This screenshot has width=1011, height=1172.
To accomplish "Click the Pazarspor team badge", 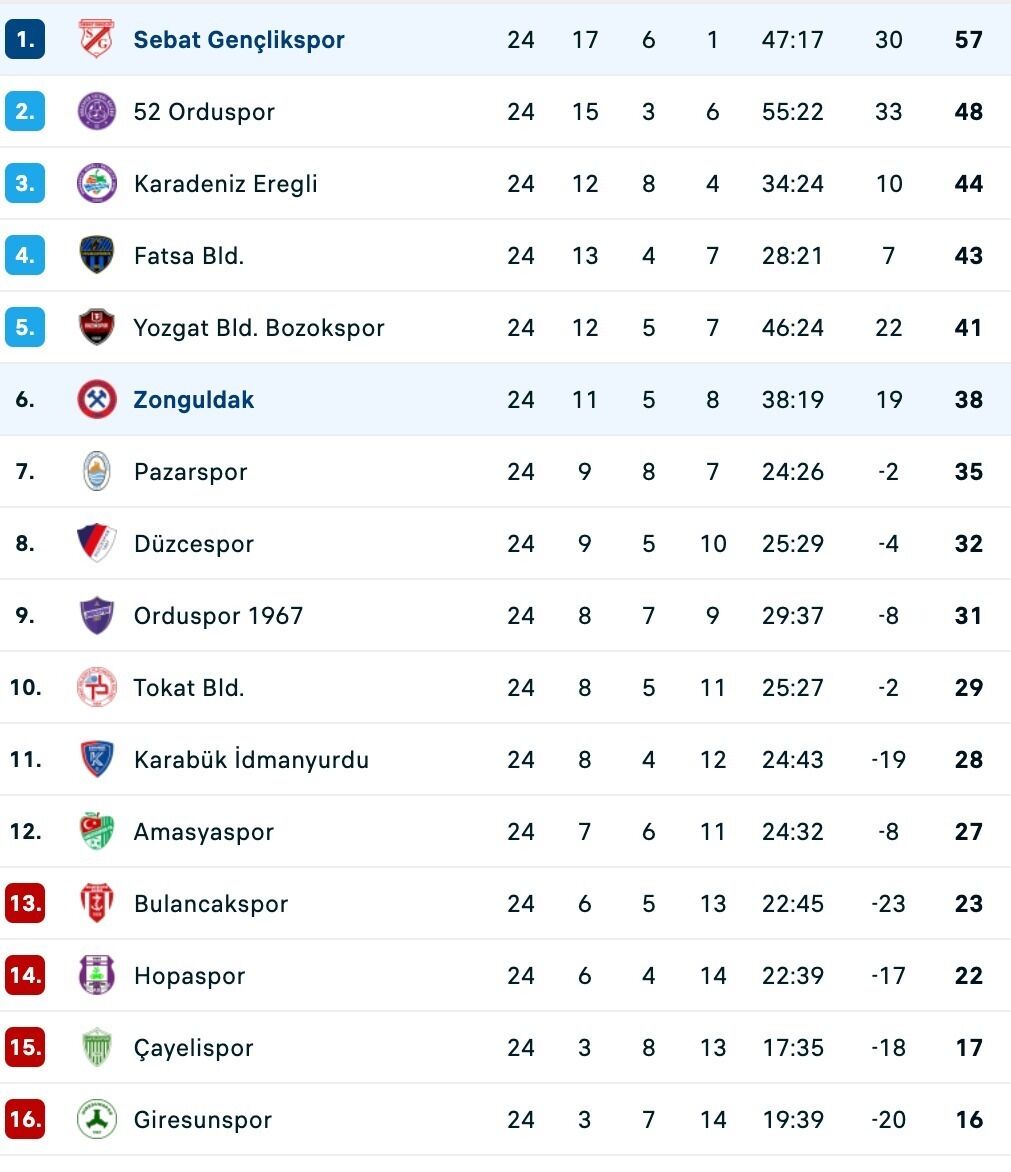I will (97, 472).
